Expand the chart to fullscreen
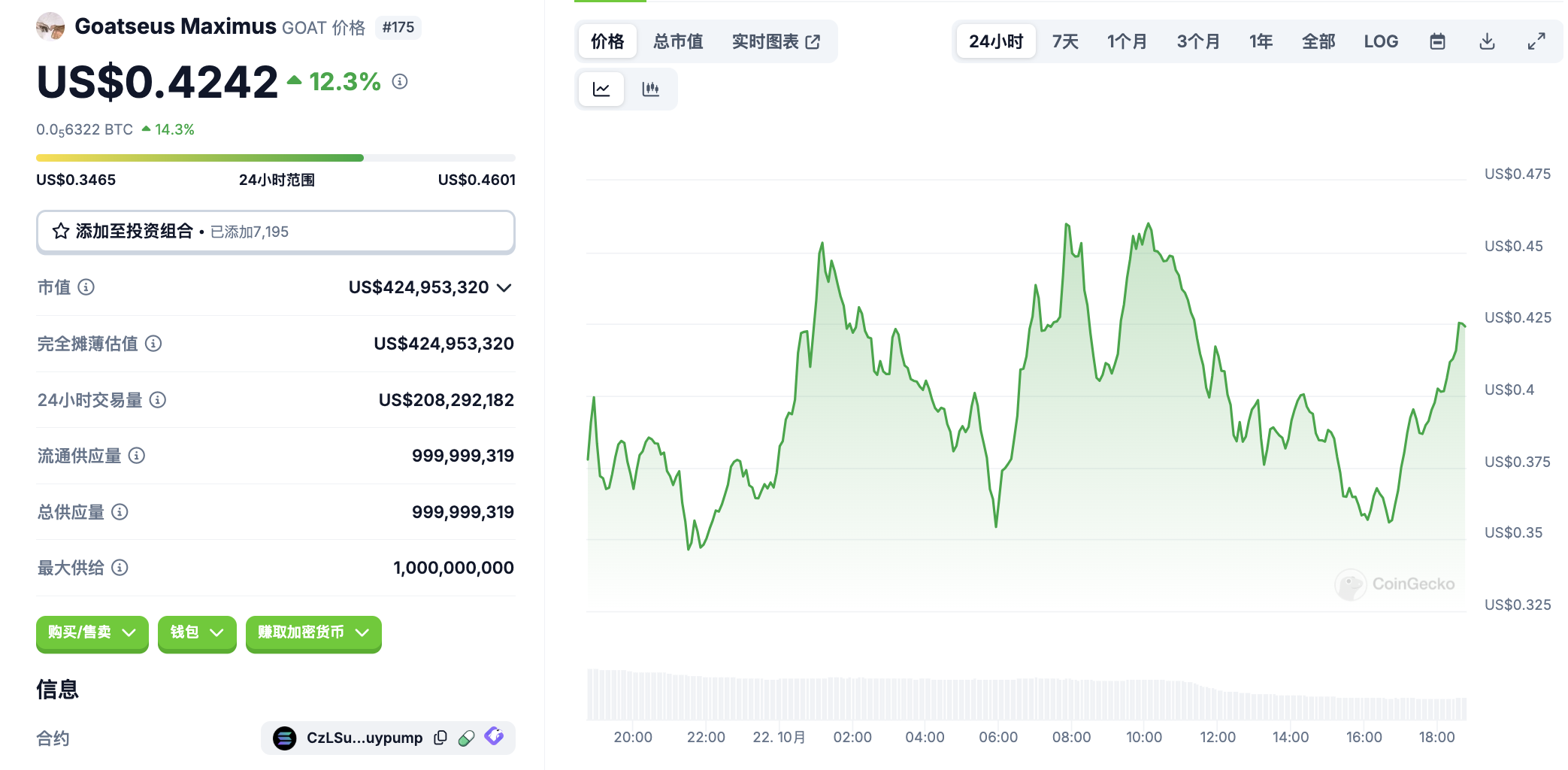The width and height of the screenshot is (1568, 770). pyautogui.click(x=1536, y=41)
